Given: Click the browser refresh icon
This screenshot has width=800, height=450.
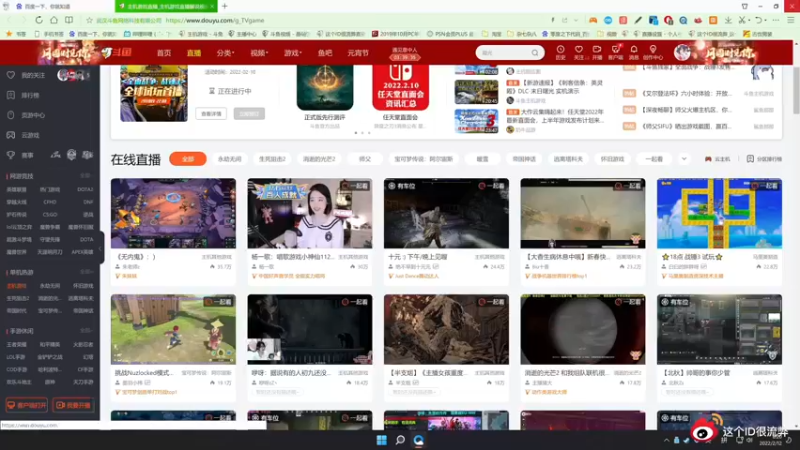Looking at the screenshot, I should [39, 20].
